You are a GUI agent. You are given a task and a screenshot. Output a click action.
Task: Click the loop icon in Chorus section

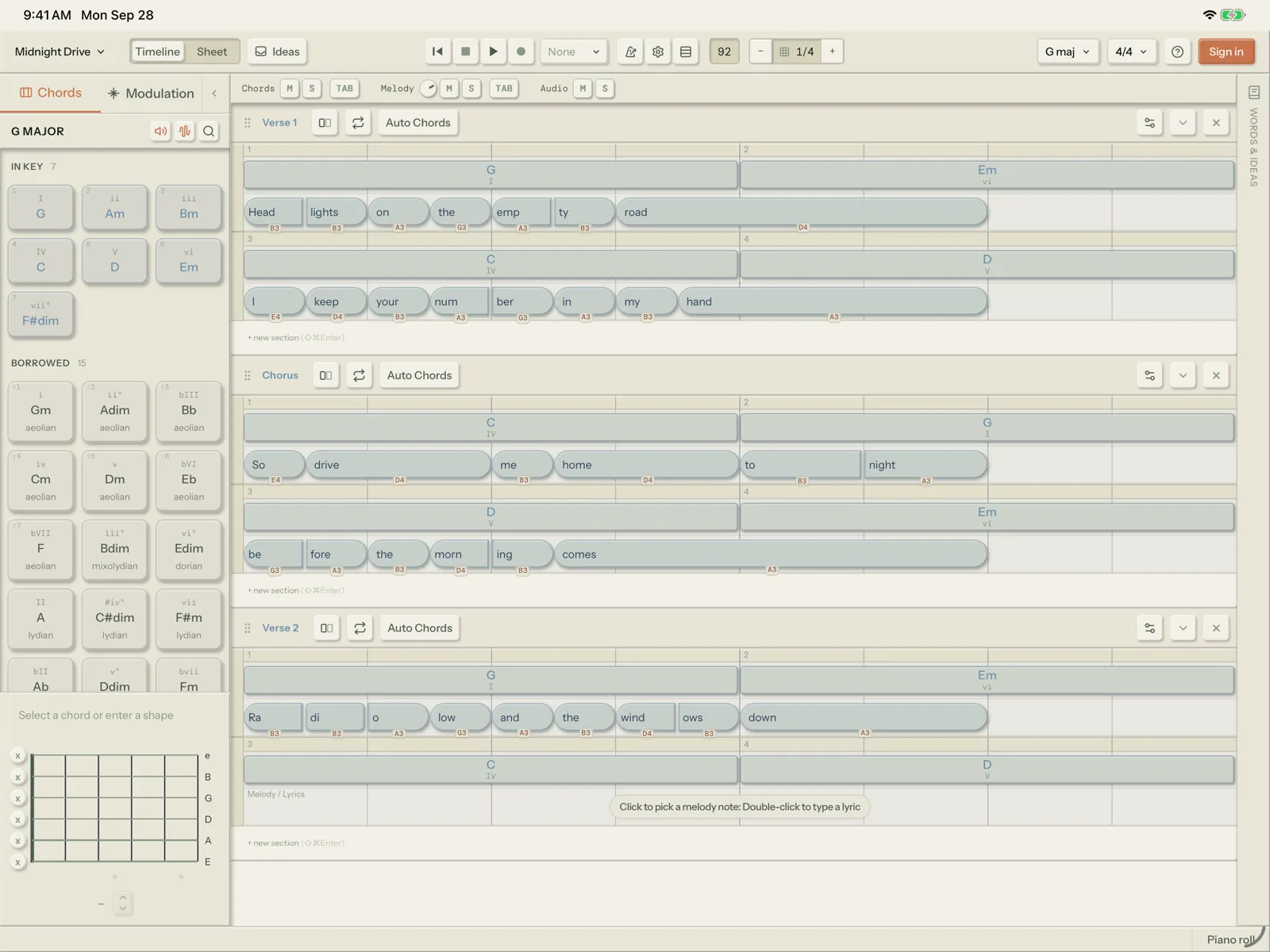coord(359,375)
